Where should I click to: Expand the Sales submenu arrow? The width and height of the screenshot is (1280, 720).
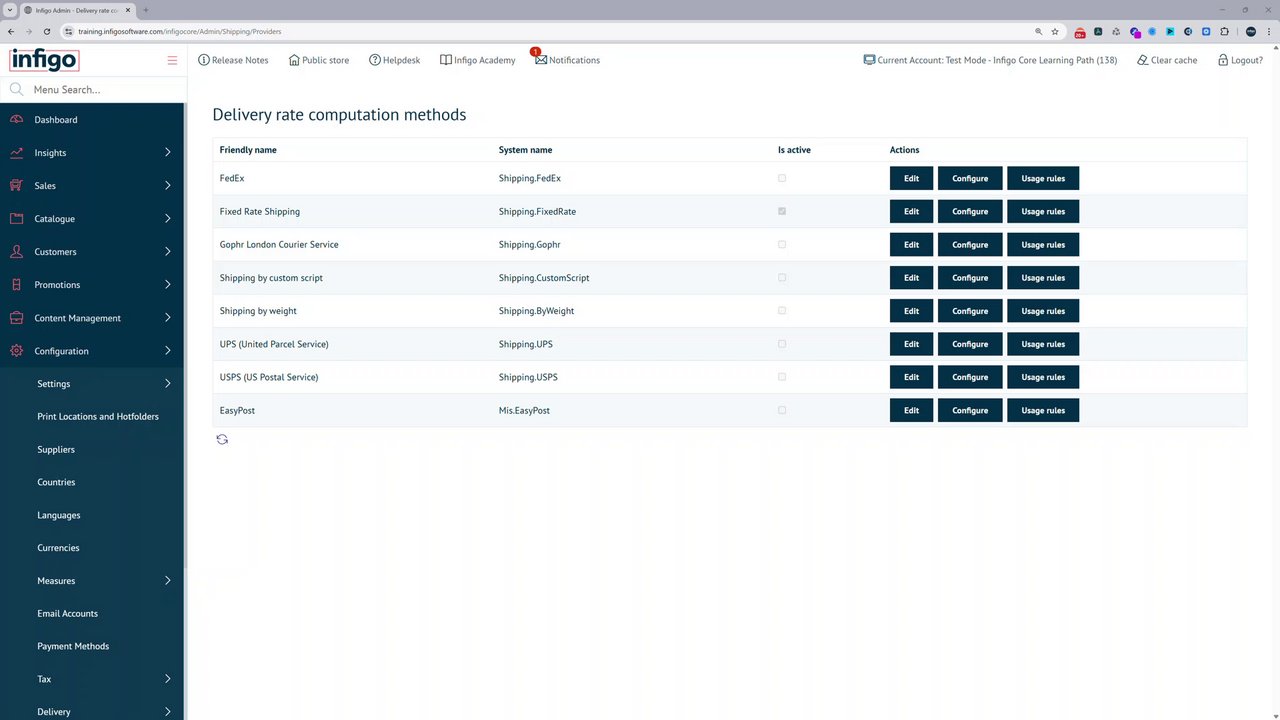168,186
